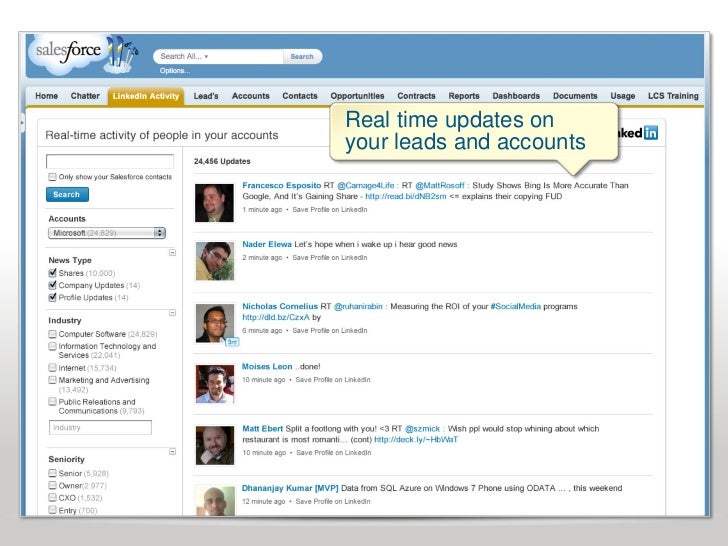Collapse the News Type section

point(172,253)
